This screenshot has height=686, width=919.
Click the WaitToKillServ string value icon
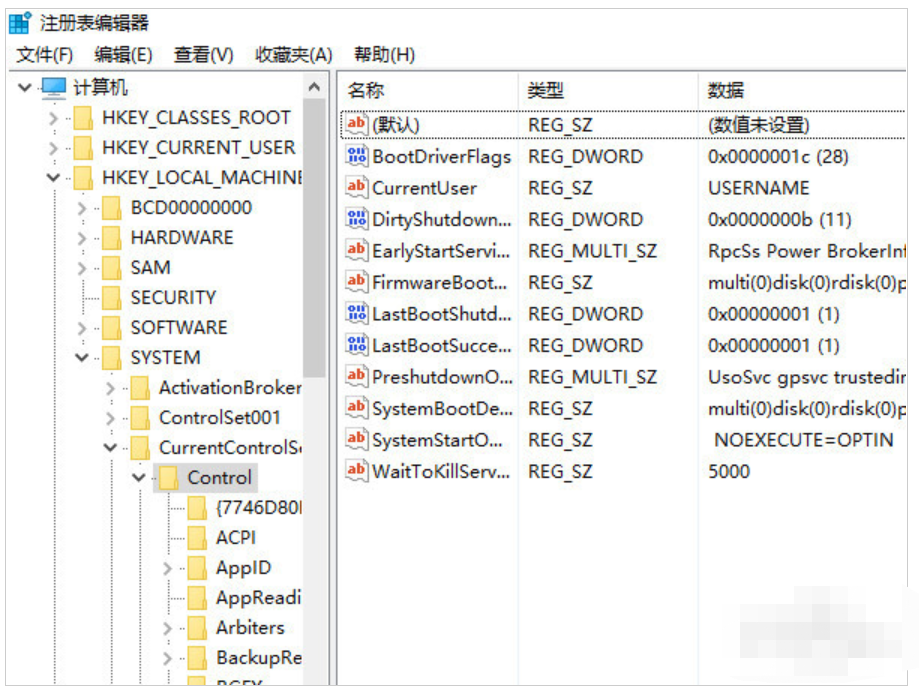[x=357, y=470]
